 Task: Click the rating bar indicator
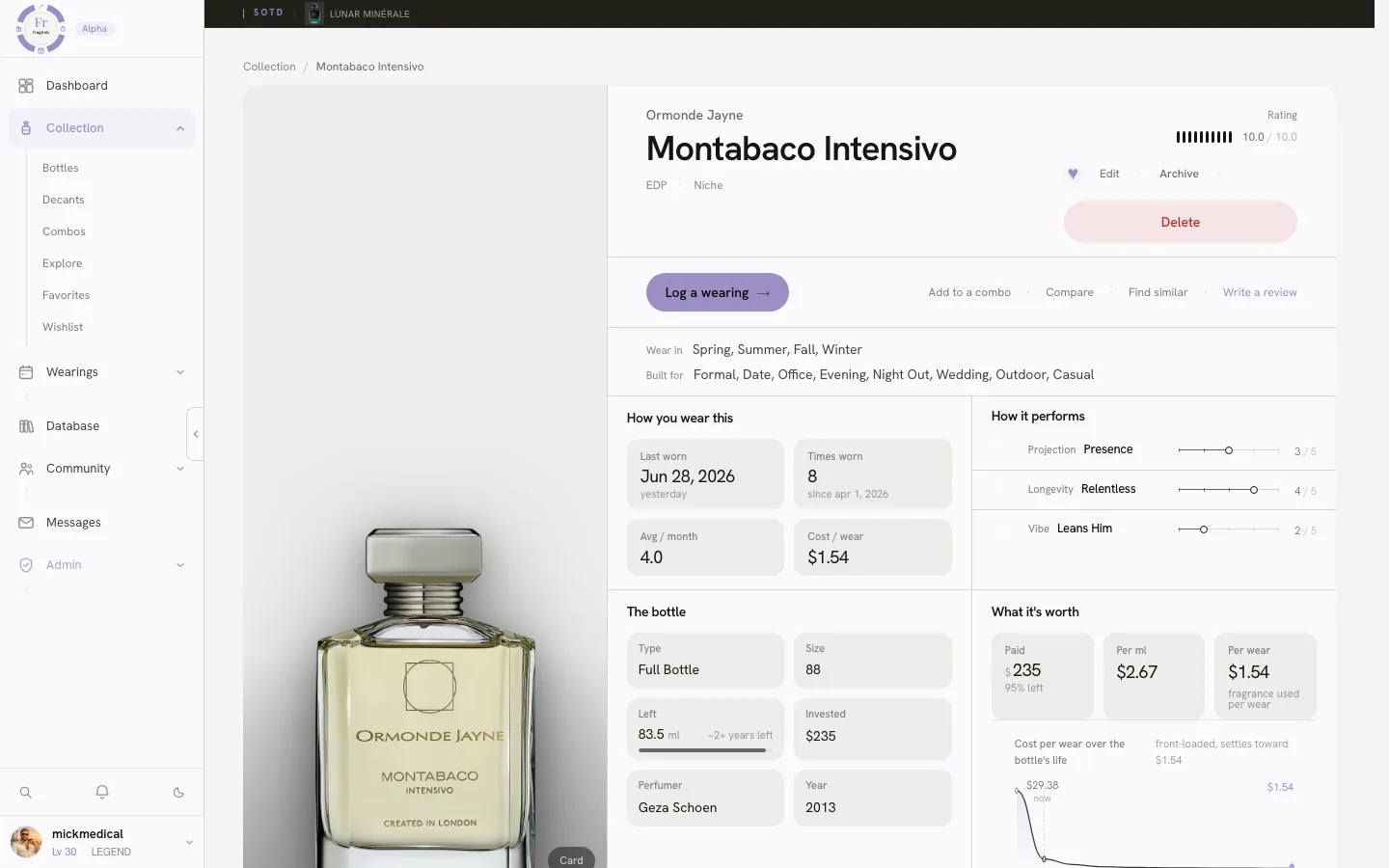1204,137
